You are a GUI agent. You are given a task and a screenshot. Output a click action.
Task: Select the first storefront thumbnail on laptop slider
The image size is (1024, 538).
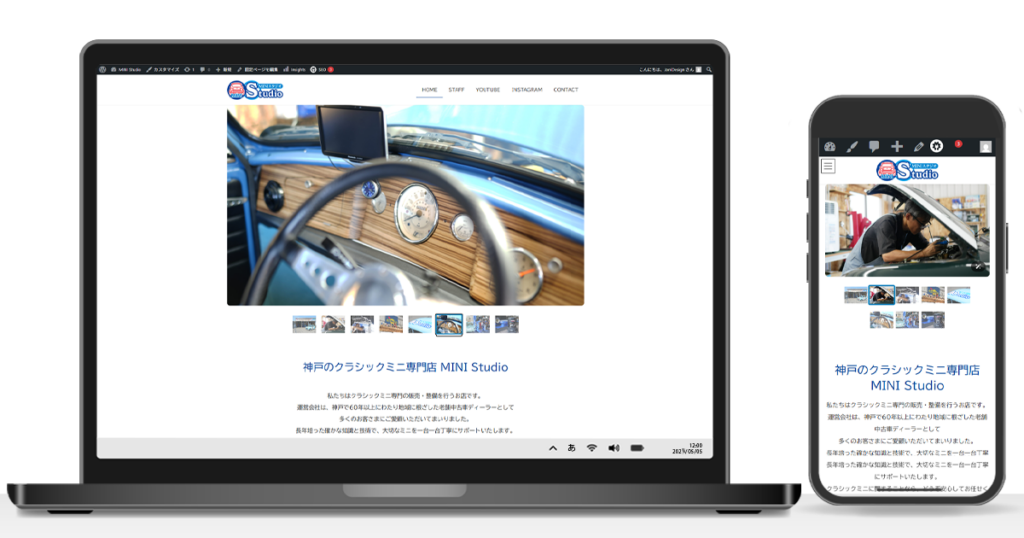[304, 324]
